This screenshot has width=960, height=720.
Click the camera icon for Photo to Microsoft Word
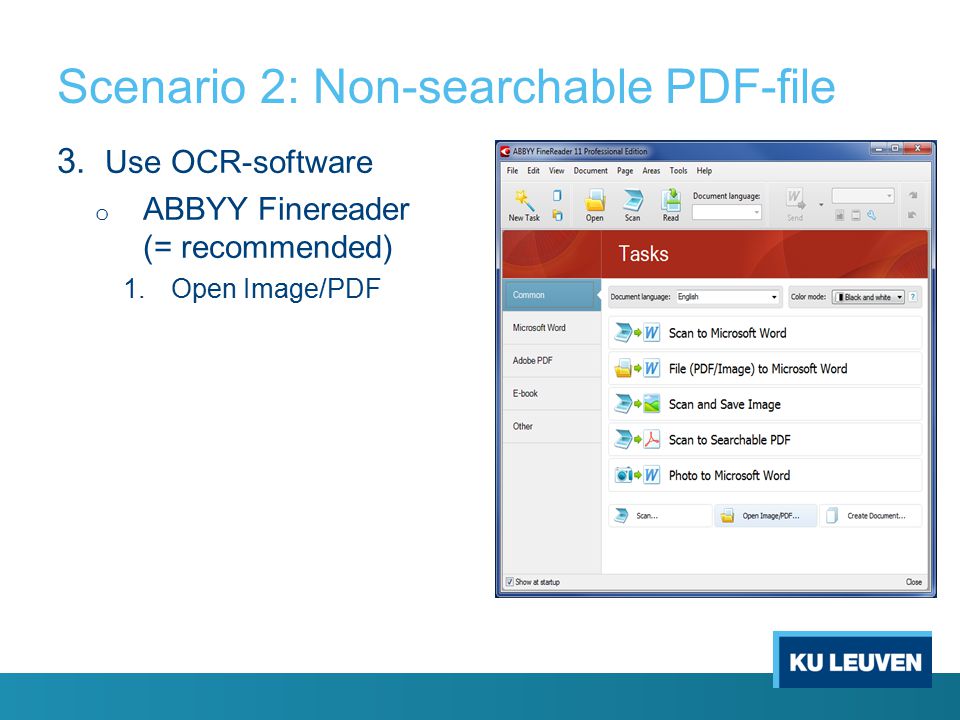tap(623, 475)
